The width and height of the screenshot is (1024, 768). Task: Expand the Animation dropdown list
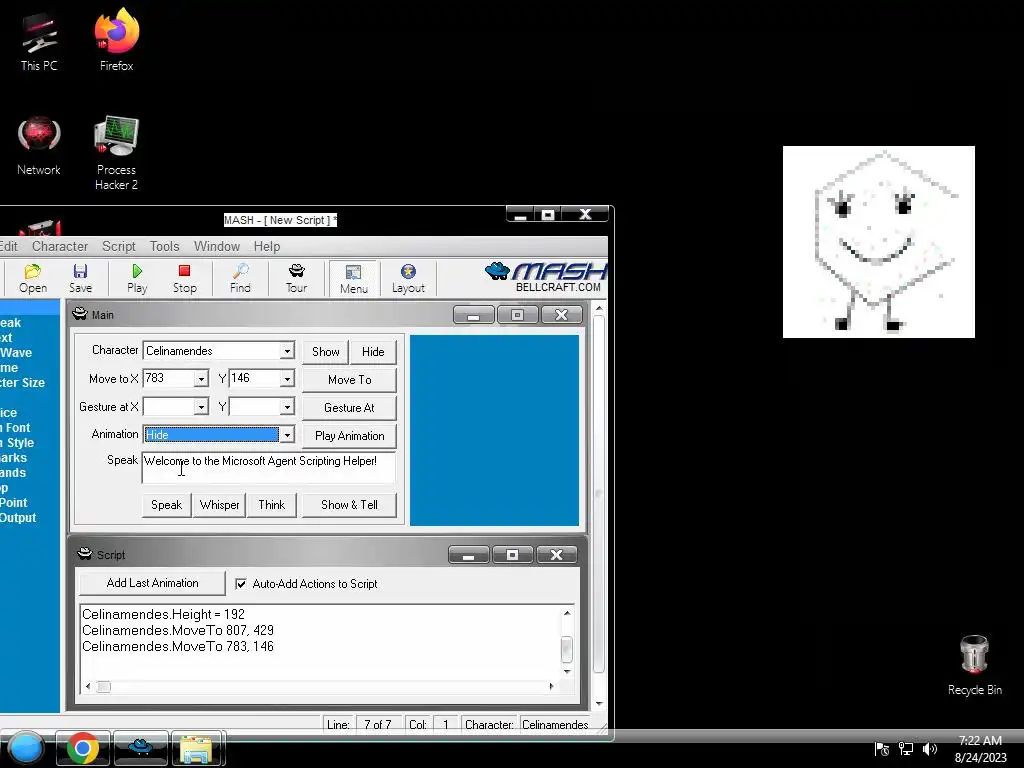point(287,435)
